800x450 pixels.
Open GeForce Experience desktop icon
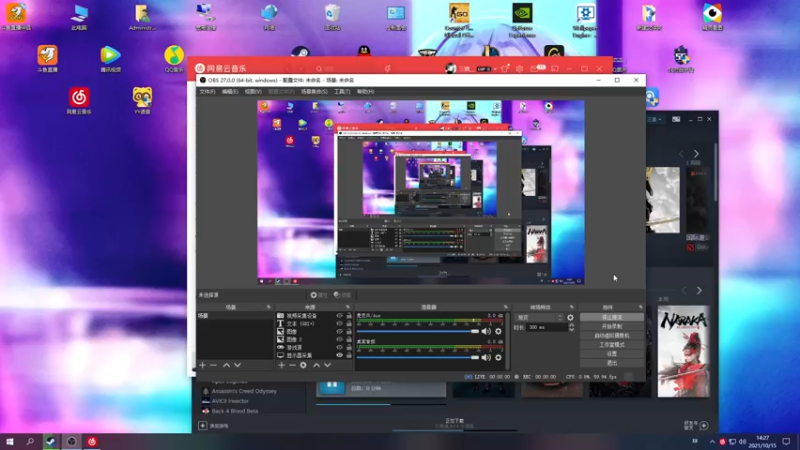pos(522,19)
